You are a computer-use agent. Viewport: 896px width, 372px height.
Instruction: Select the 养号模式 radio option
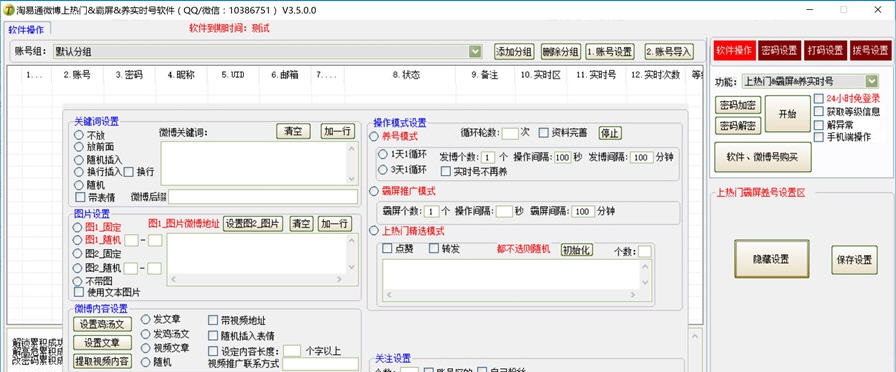point(374,137)
